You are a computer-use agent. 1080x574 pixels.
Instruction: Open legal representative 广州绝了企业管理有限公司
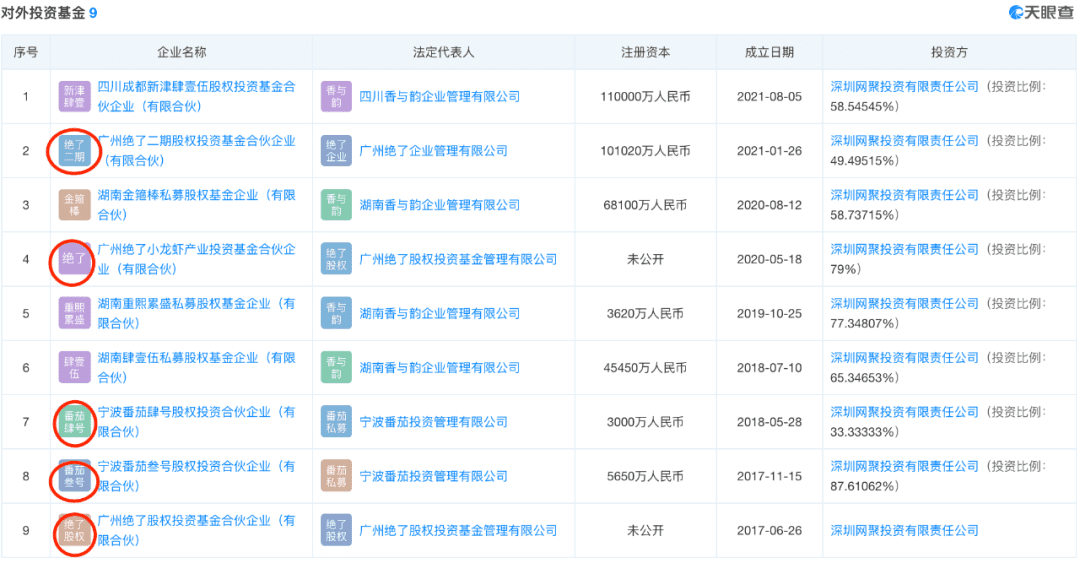[433, 151]
